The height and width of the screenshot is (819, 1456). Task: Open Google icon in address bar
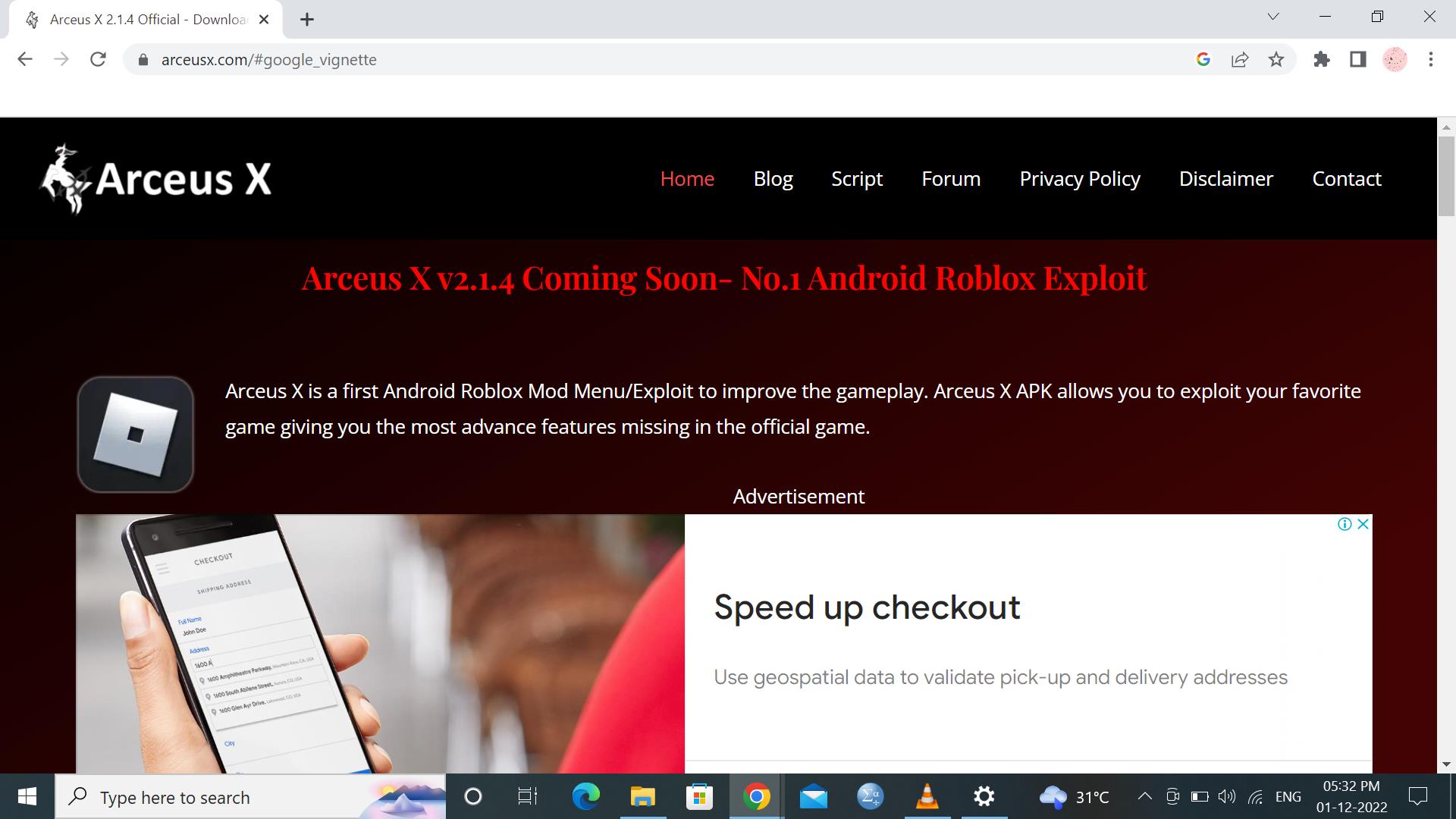click(x=1203, y=59)
